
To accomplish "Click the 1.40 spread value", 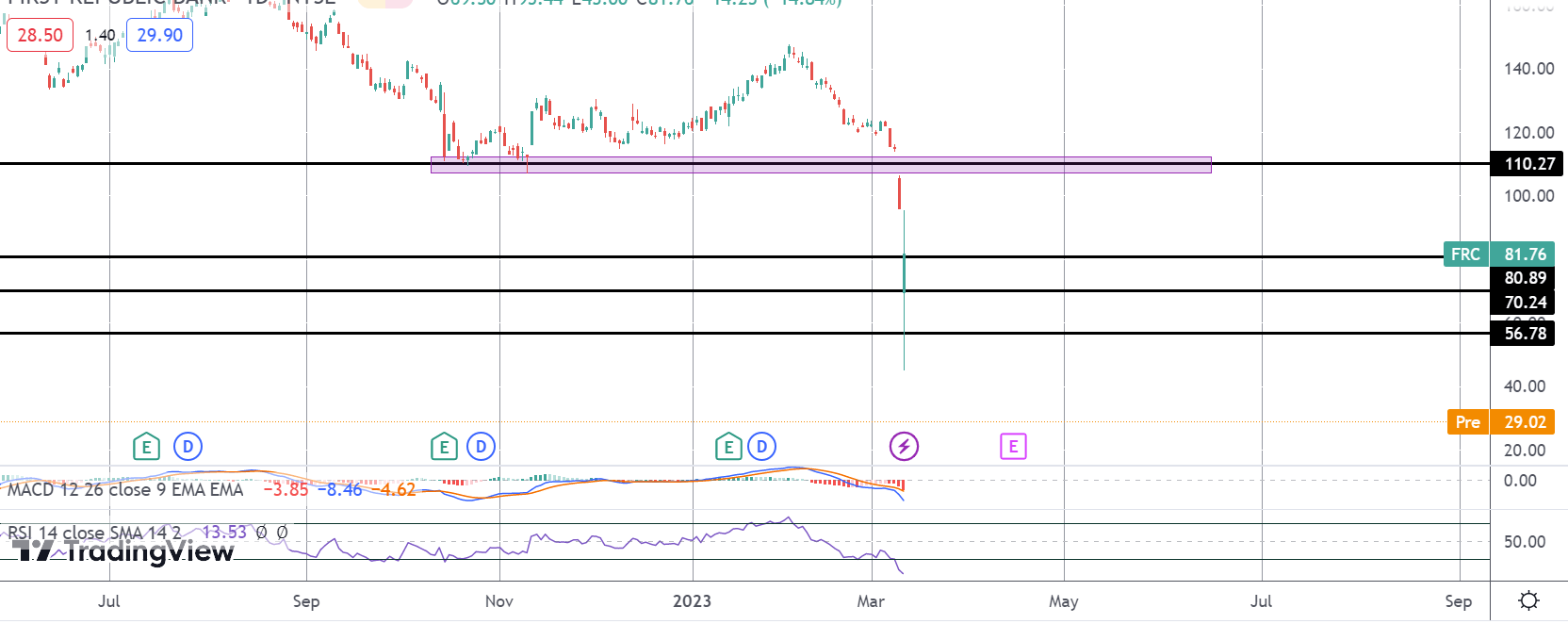I will click(100, 35).
